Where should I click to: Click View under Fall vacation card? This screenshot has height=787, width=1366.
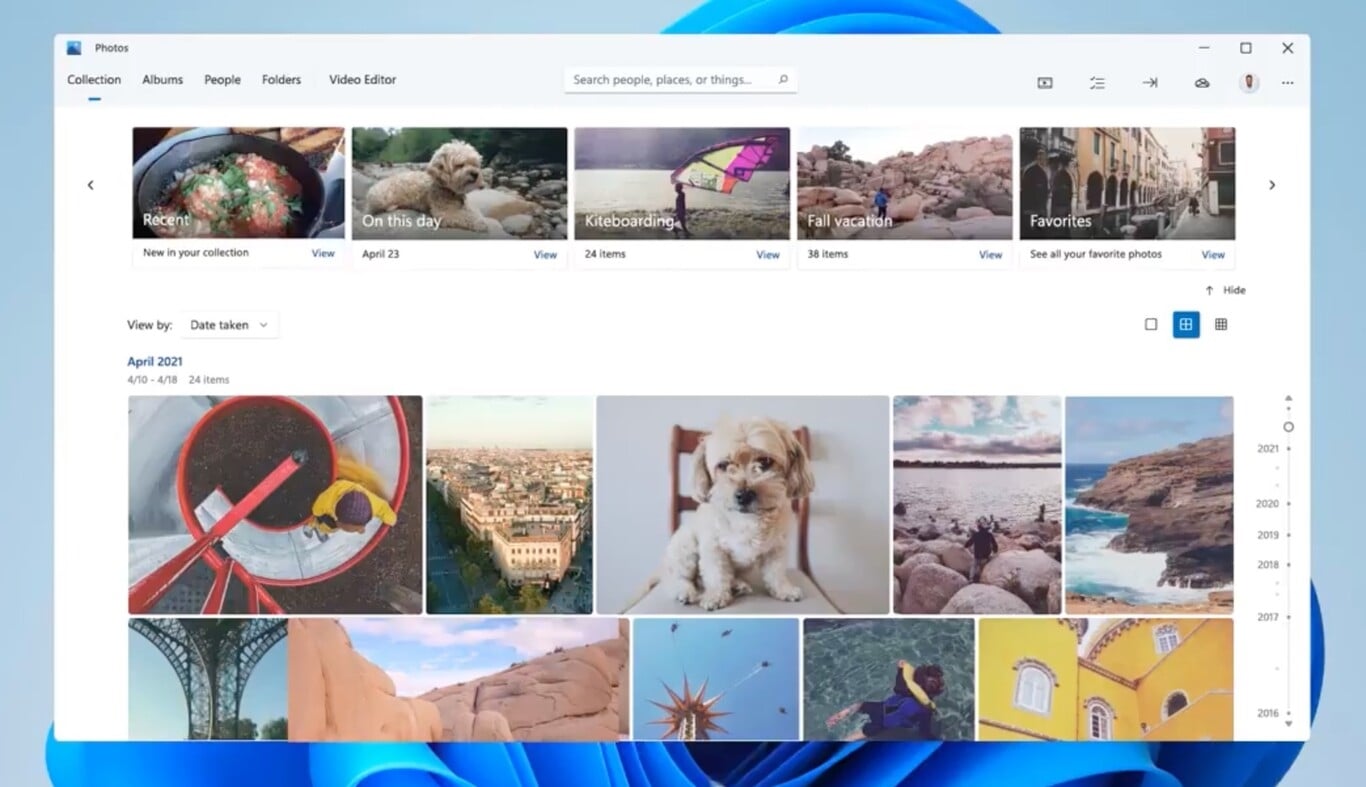(991, 255)
